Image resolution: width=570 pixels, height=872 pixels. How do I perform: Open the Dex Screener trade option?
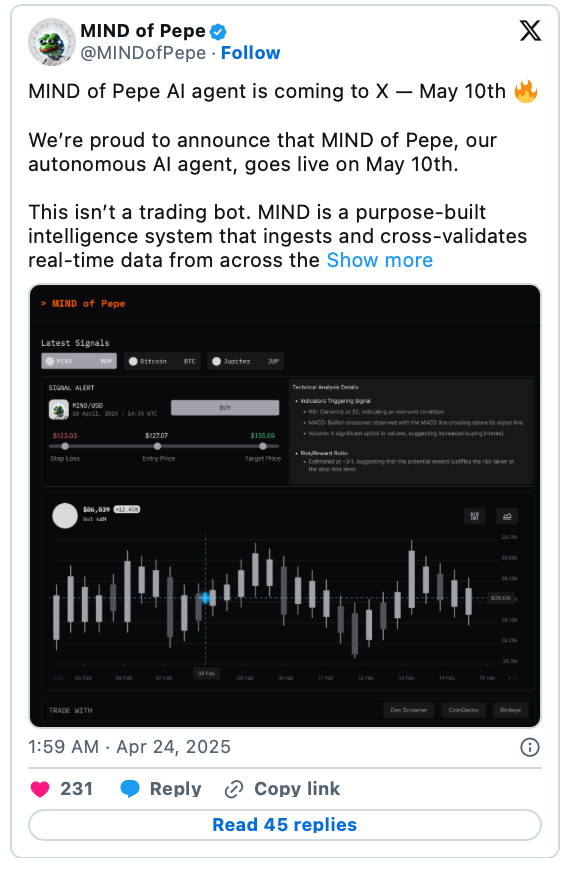(409, 710)
